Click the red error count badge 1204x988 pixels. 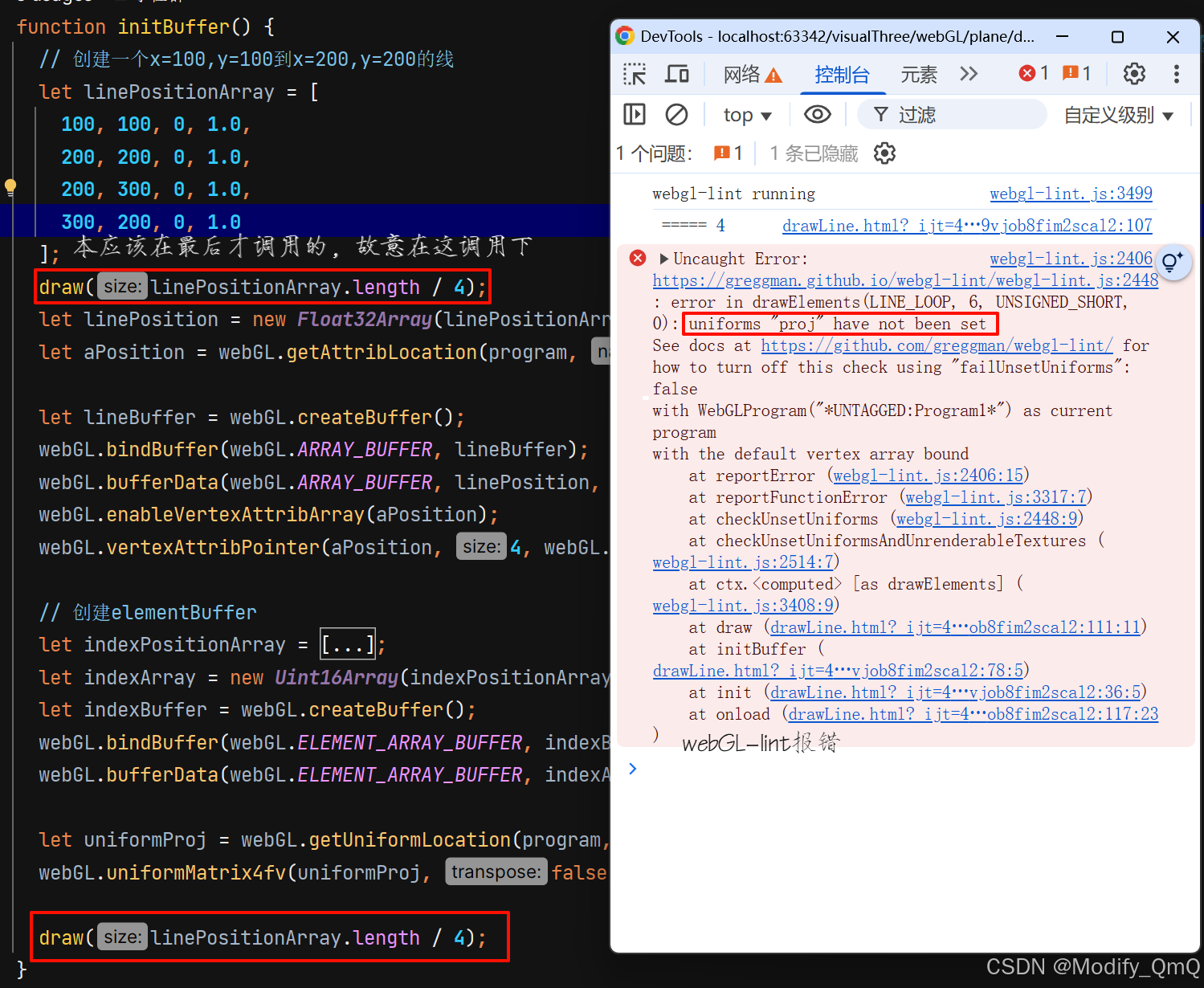coord(1034,73)
